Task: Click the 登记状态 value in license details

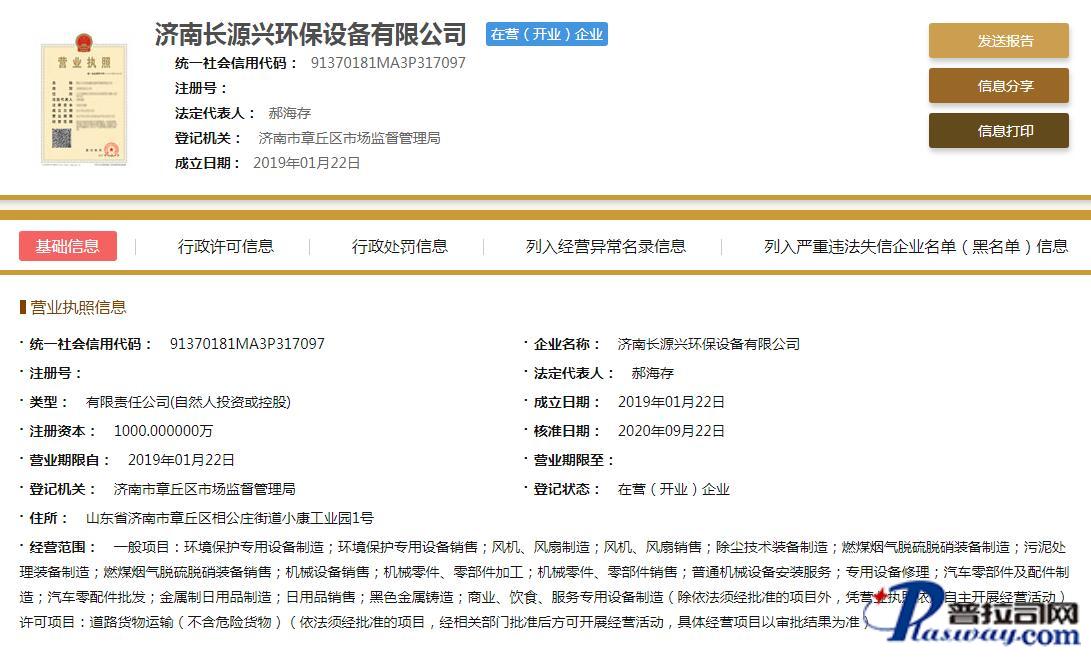Action: click(673, 489)
